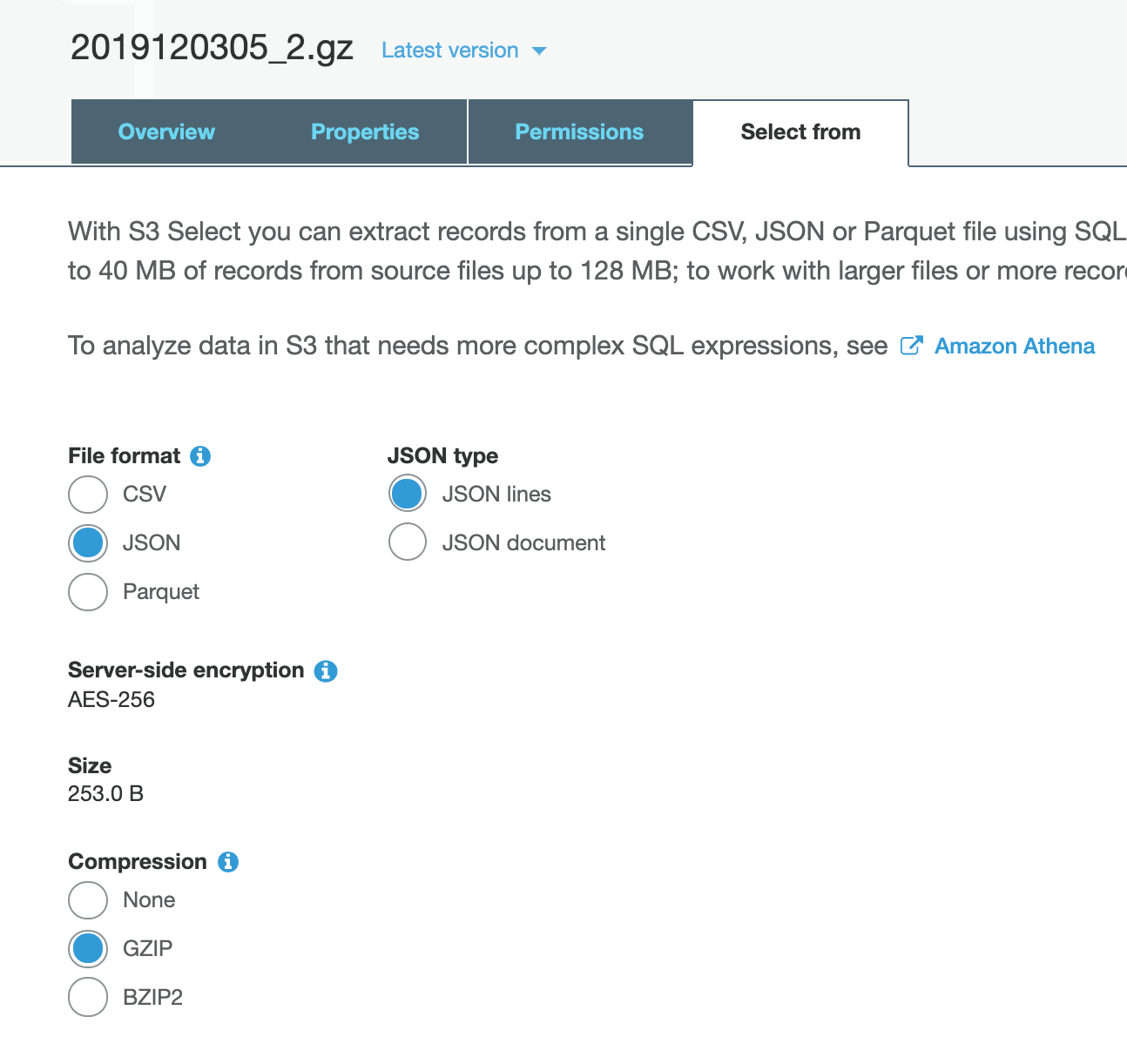Screen dimensions: 1127x1064
Task: Click the Server-side encryption info icon
Action: point(326,671)
